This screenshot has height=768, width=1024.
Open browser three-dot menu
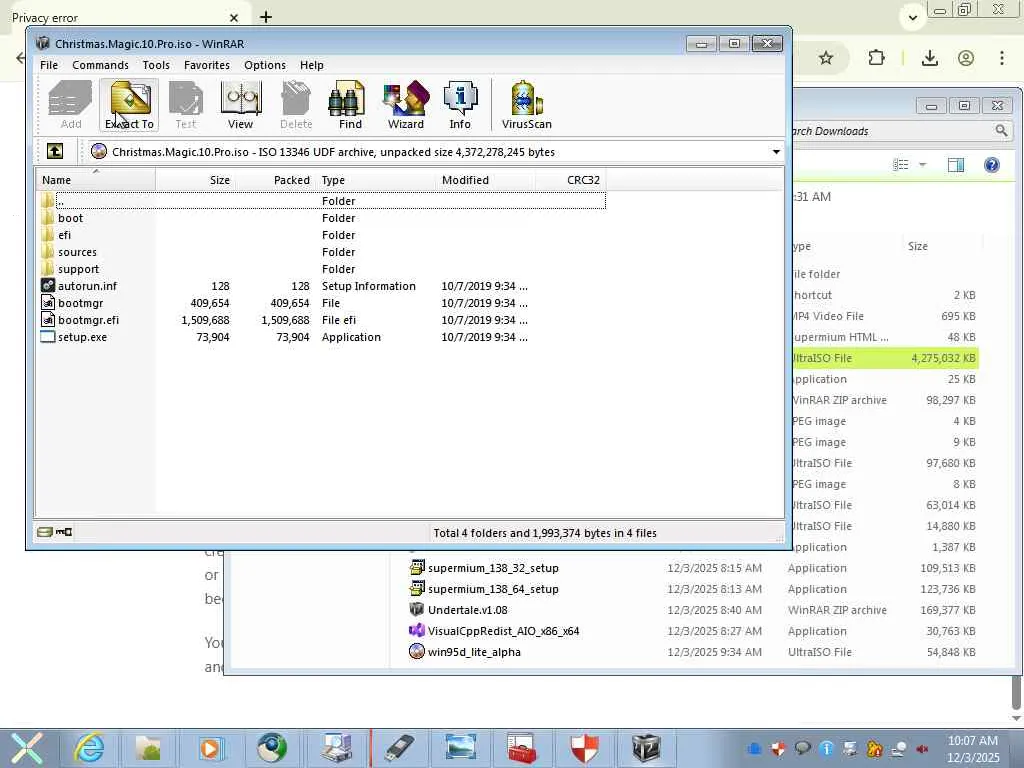(1002, 58)
